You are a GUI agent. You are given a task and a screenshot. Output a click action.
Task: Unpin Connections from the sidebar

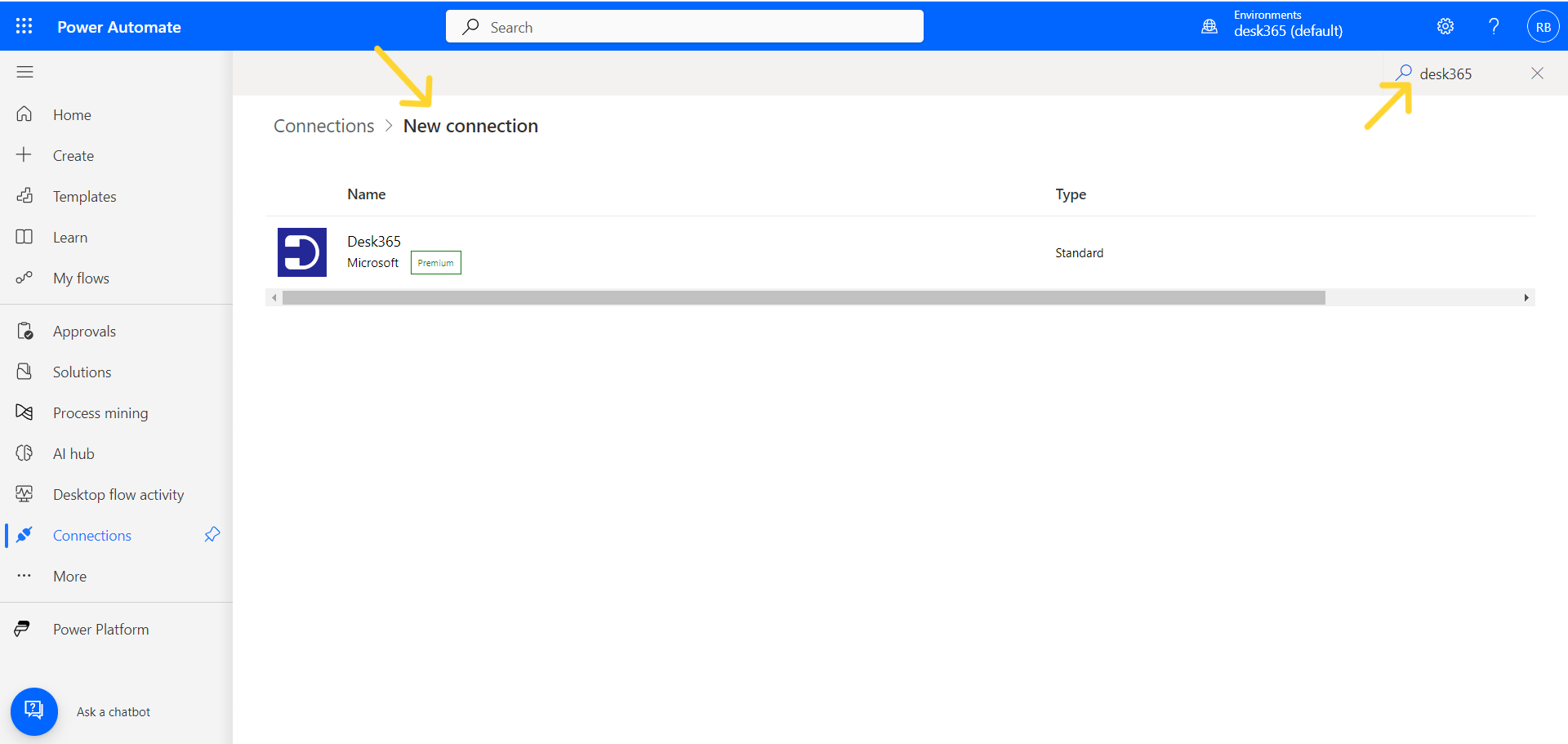click(212, 534)
